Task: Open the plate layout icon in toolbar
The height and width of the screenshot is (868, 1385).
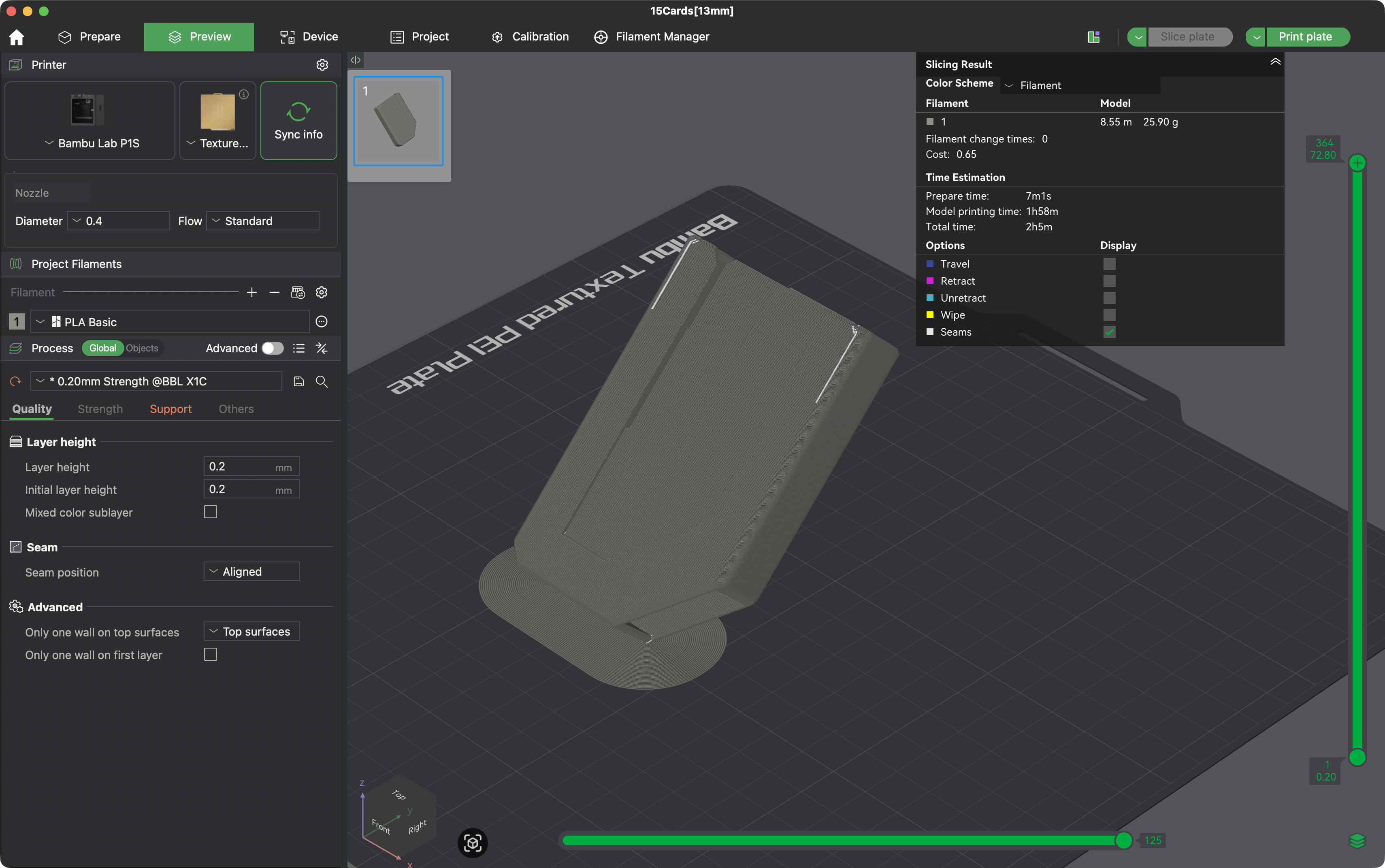Action: coord(1093,37)
